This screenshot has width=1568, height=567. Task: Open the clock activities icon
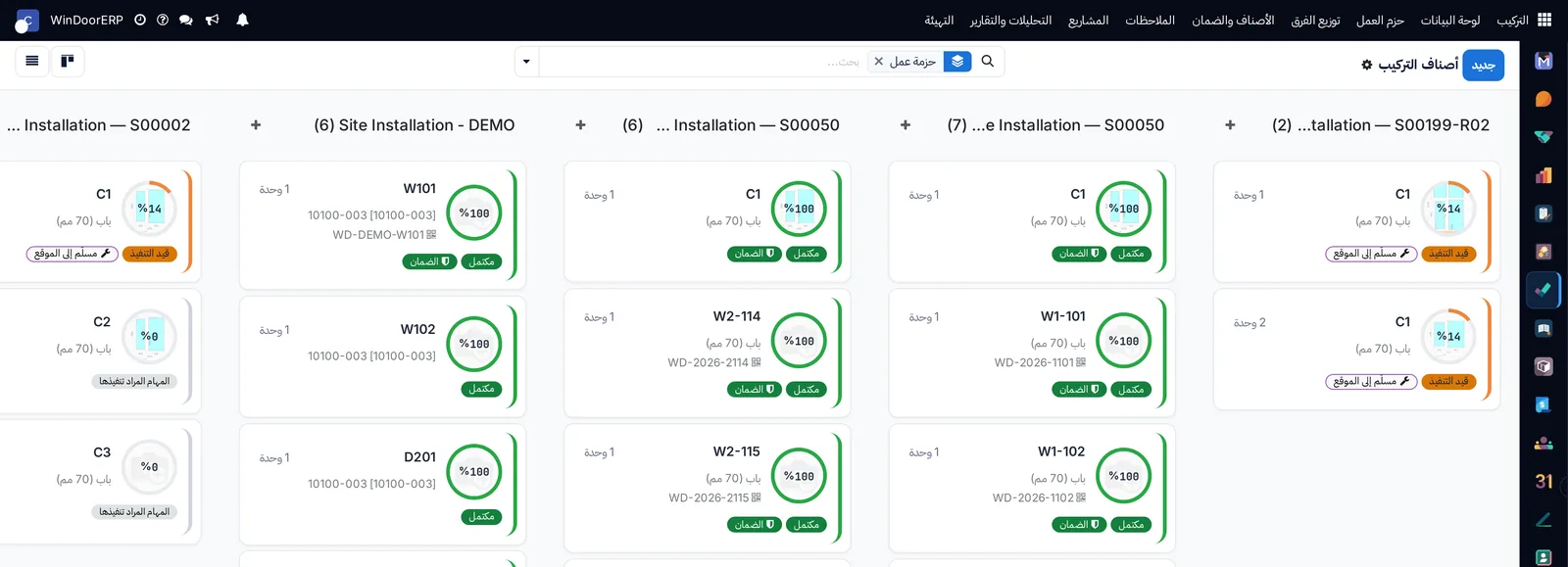pyautogui.click(x=140, y=20)
